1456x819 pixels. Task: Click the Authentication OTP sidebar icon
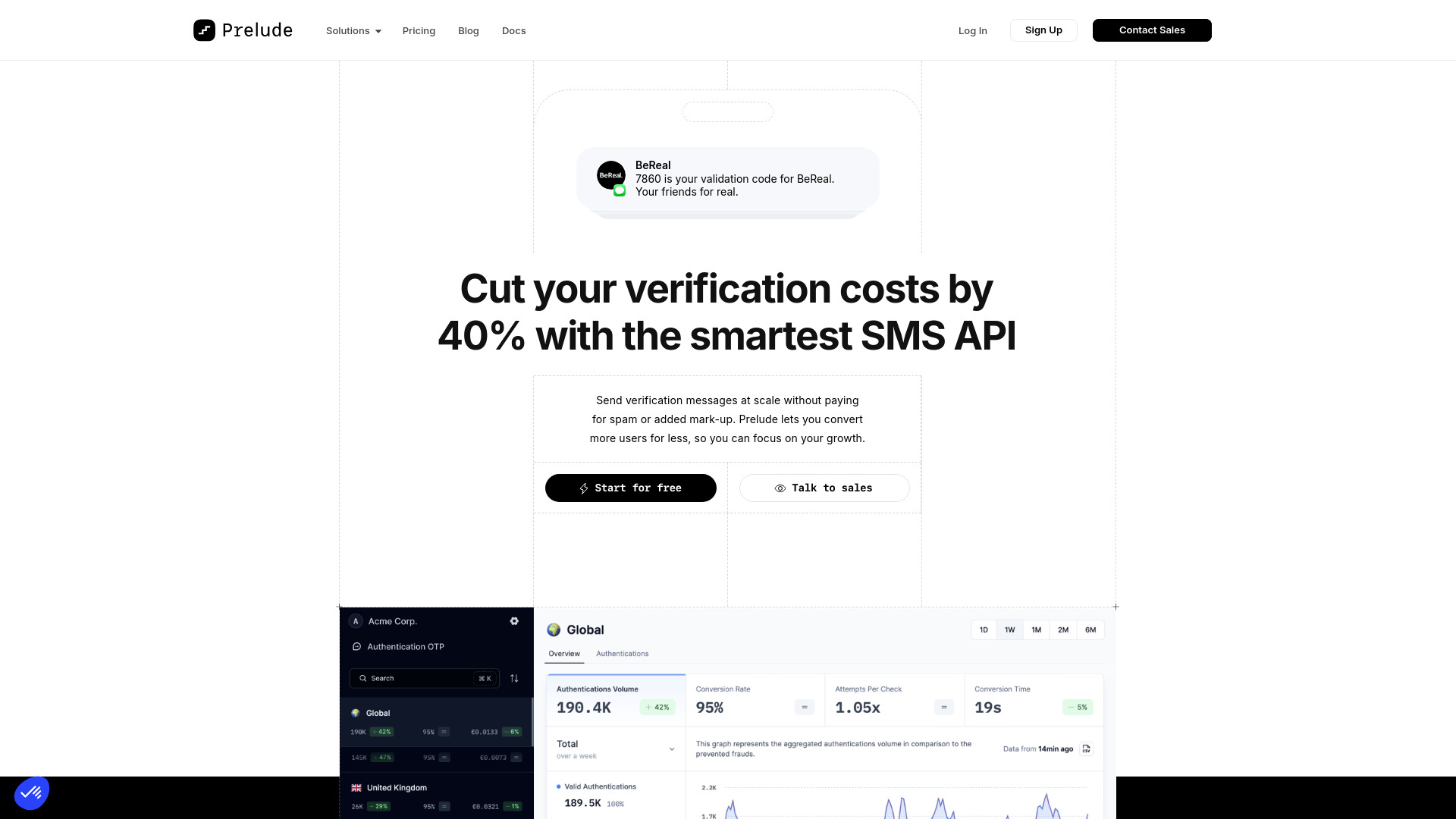(357, 646)
